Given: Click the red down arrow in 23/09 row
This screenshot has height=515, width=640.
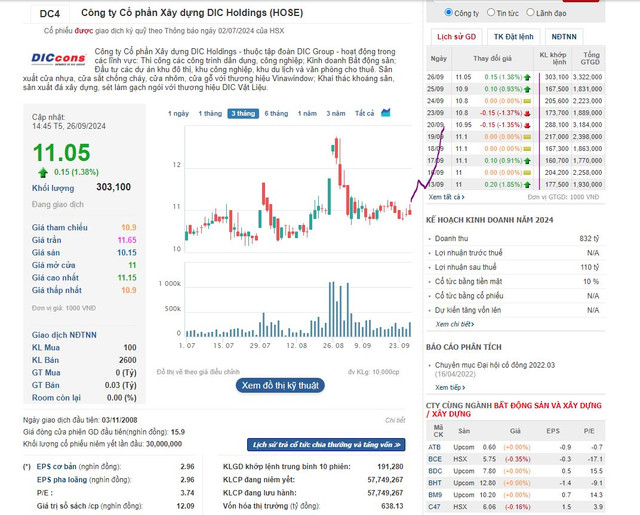Looking at the screenshot, I should pyautogui.click(x=527, y=113).
